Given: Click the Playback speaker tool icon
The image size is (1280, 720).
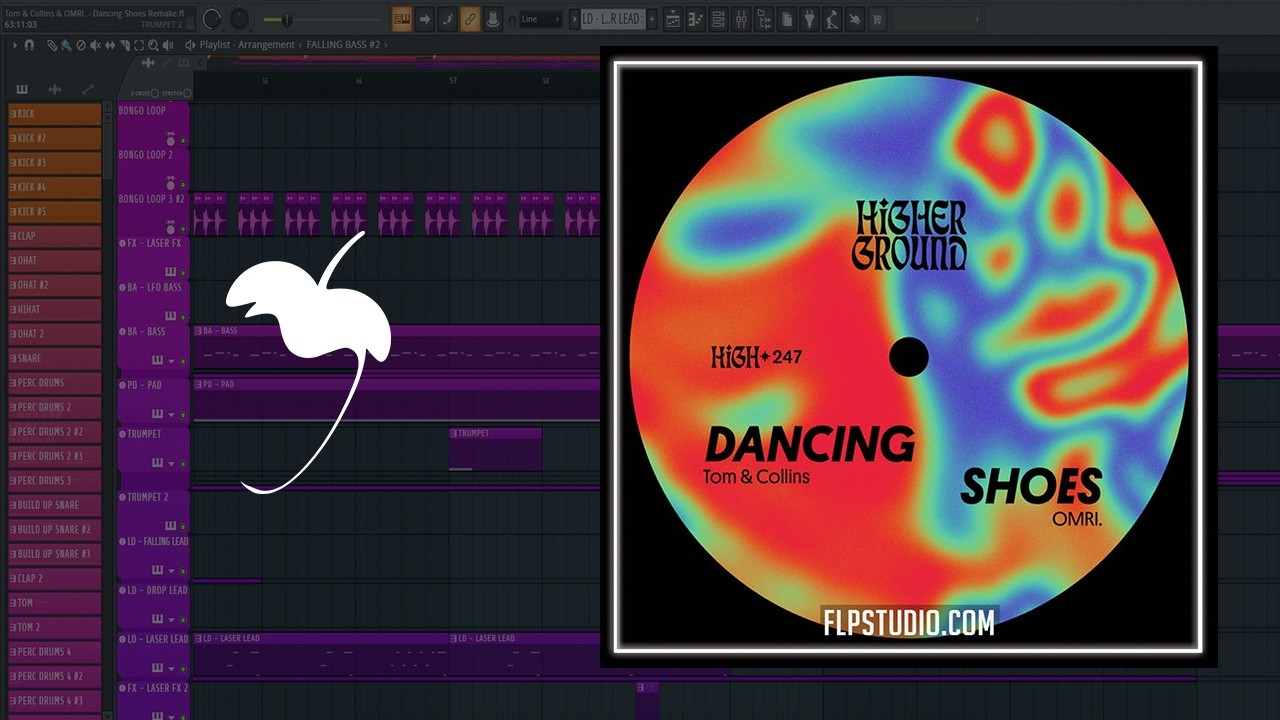Looking at the screenshot, I should click(168, 45).
